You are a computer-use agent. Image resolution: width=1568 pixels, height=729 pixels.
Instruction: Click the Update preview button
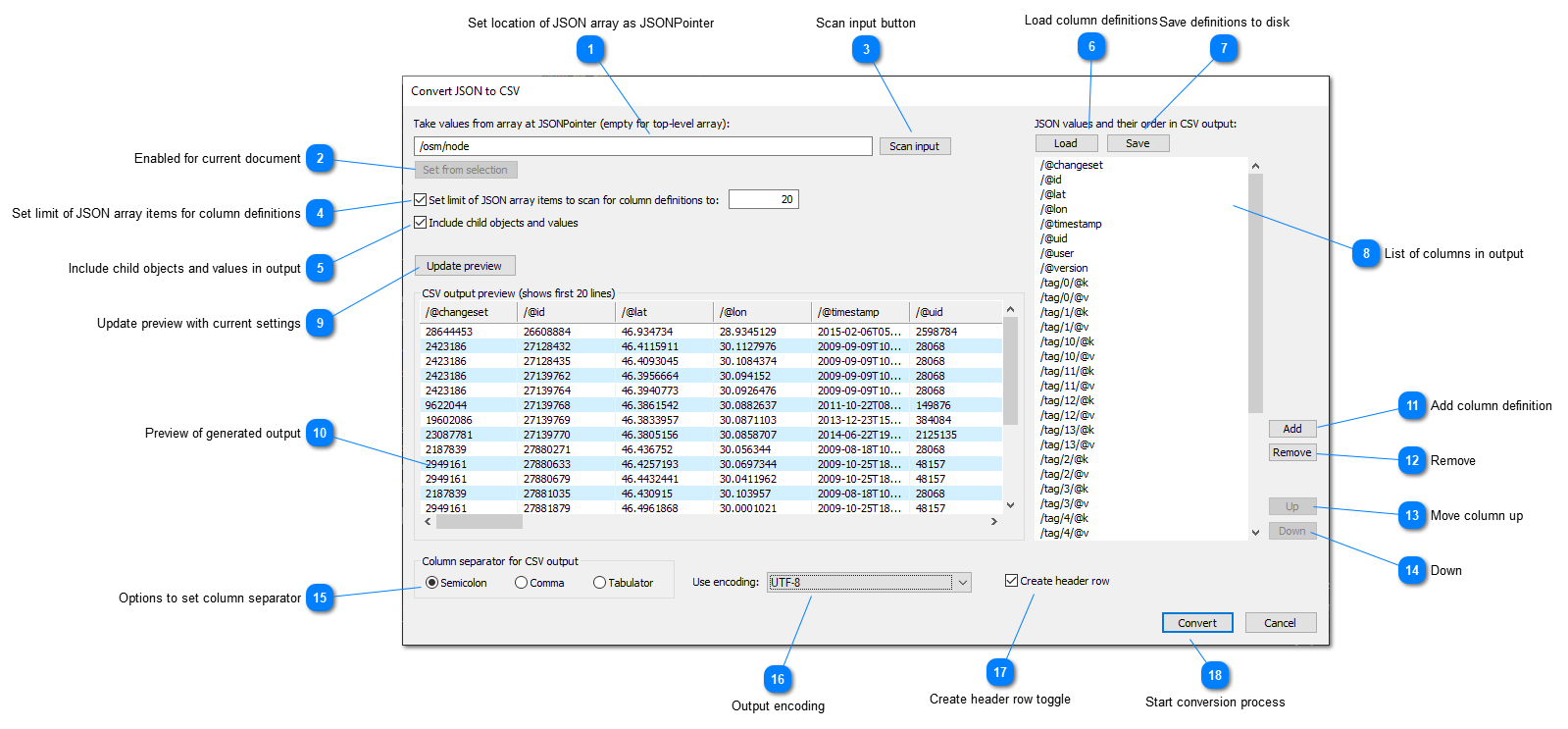pyautogui.click(x=464, y=266)
